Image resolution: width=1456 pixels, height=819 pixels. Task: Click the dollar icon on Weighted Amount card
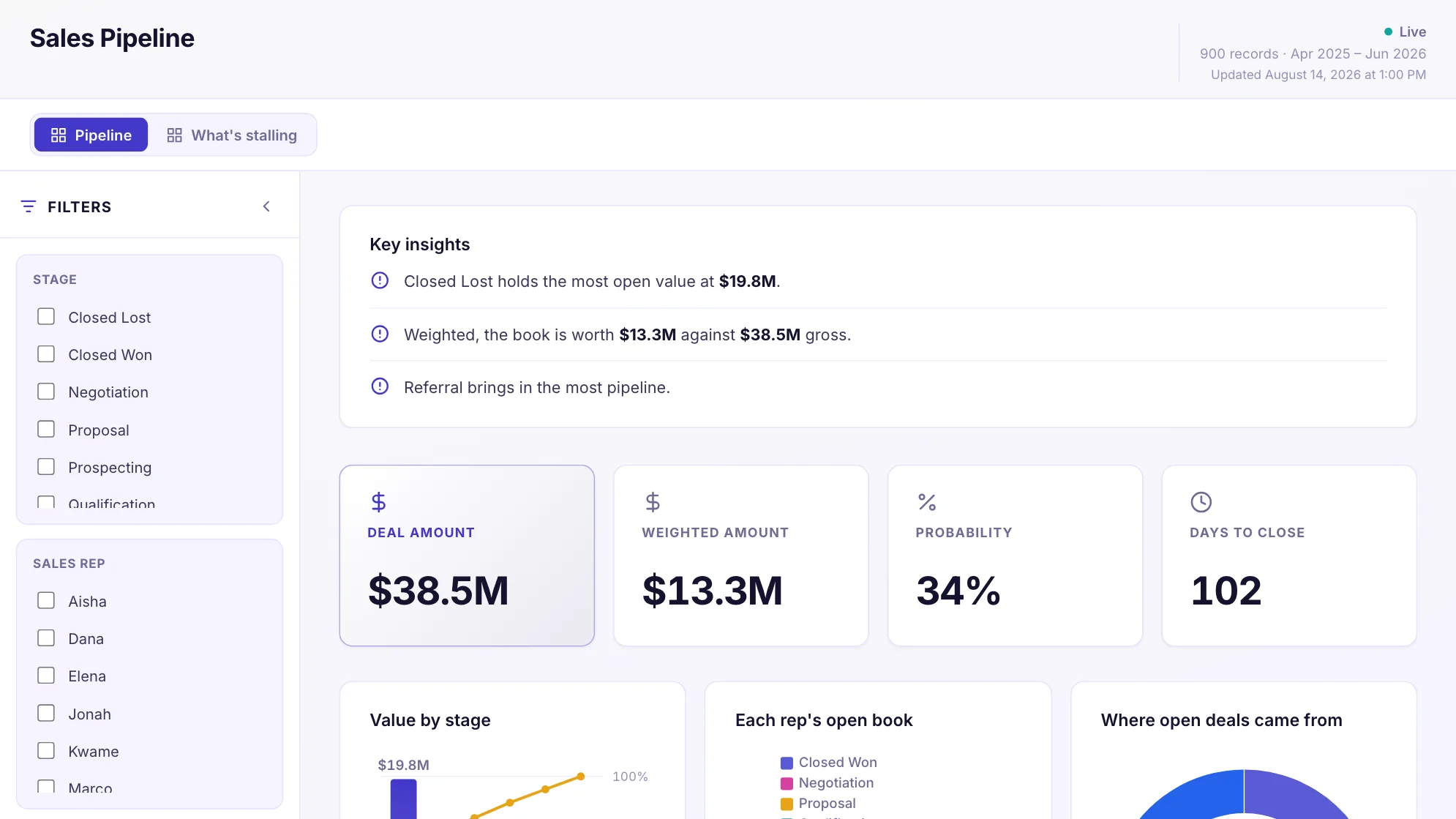[653, 502]
